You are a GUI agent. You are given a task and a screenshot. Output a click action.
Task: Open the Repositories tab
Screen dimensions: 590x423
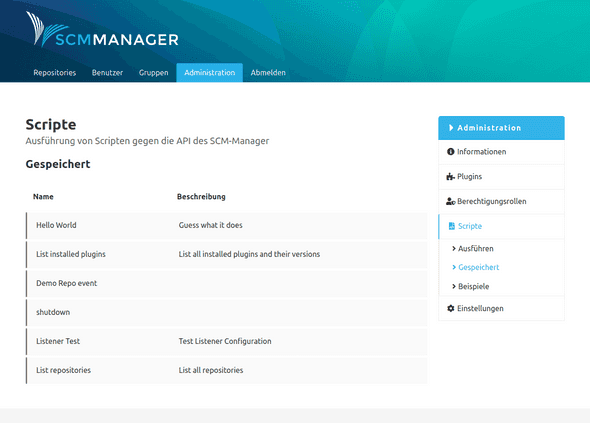coord(55,73)
